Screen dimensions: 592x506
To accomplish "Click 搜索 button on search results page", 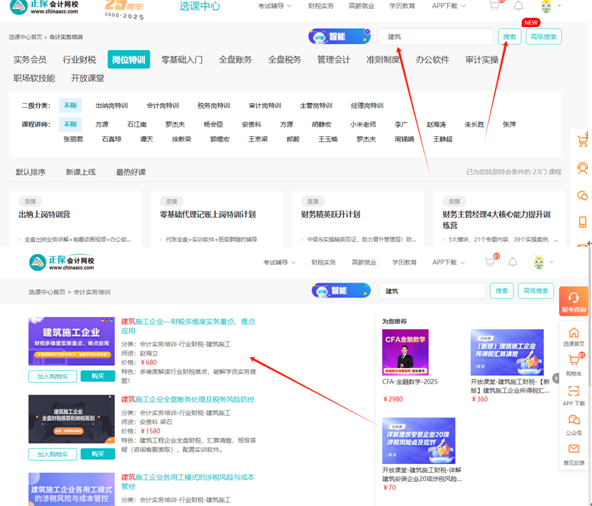I will click(x=501, y=291).
